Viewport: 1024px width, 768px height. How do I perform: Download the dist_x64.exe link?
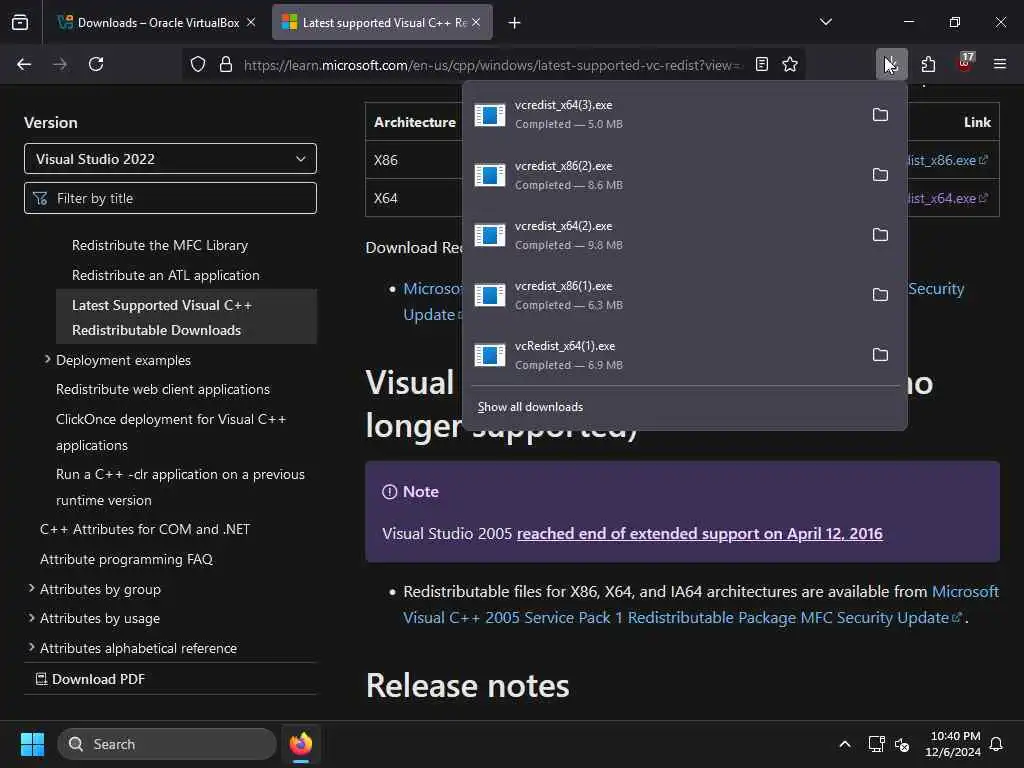[948, 198]
